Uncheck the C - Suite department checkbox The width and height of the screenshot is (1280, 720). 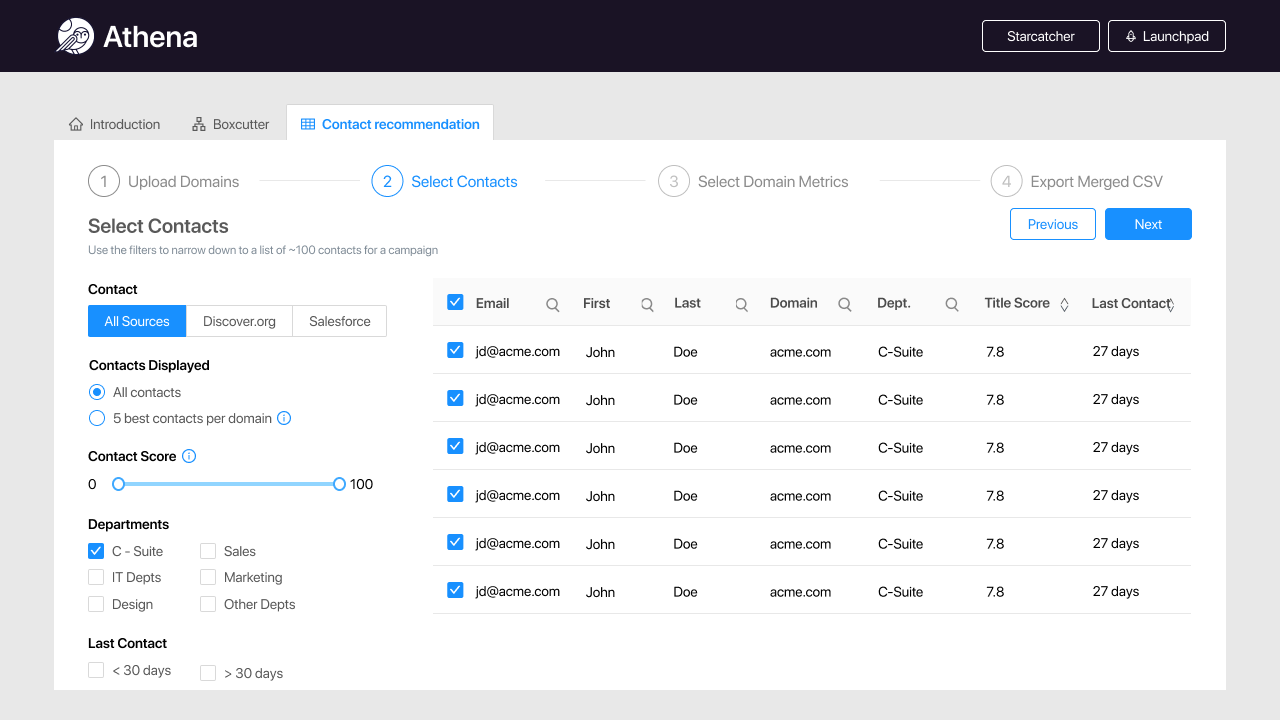(x=96, y=550)
